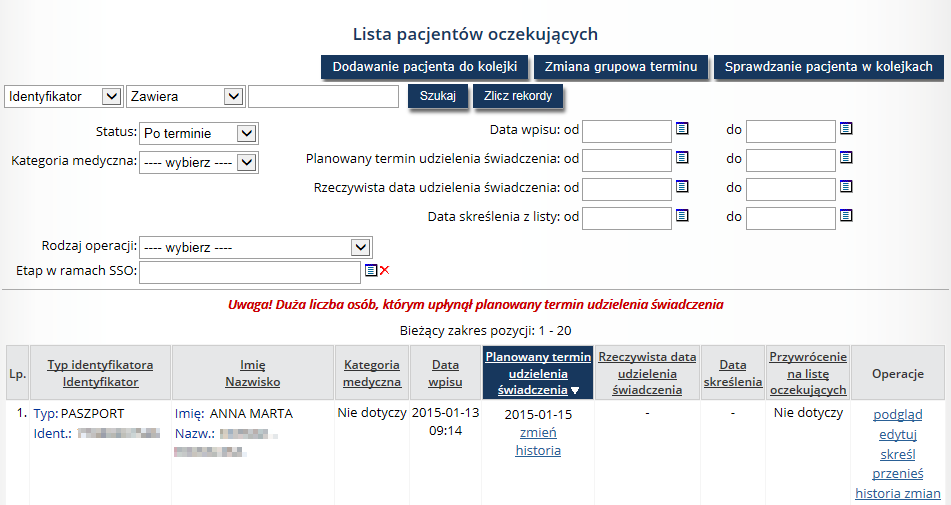Open historia zmian for Anna Marta row
This screenshot has width=951, height=505.
pyautogui.click(x=898, y=493)
